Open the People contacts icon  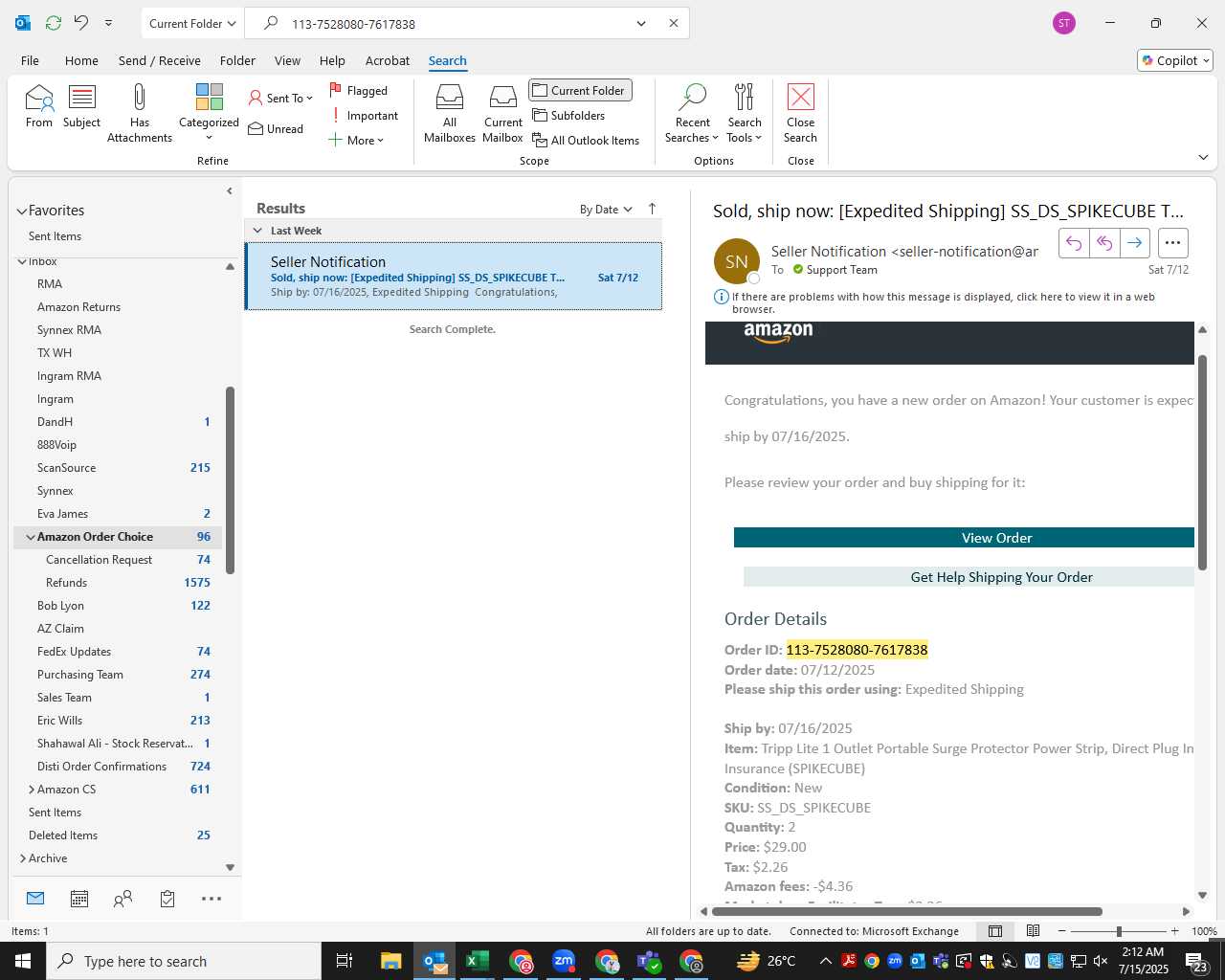click(123, 899)
